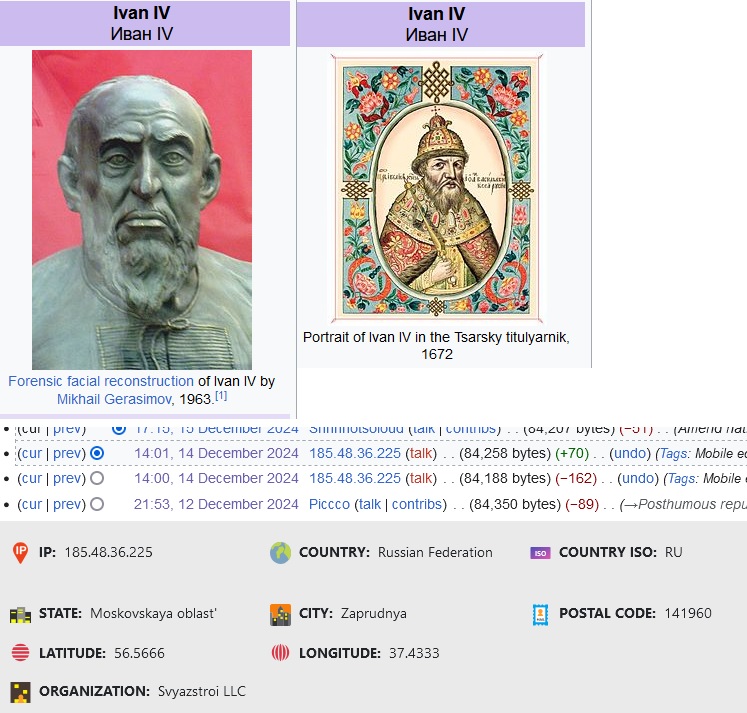Open the 14:01, 14 December 2024 revision
The width and height of the screenshot is (747, 713).
216,453
